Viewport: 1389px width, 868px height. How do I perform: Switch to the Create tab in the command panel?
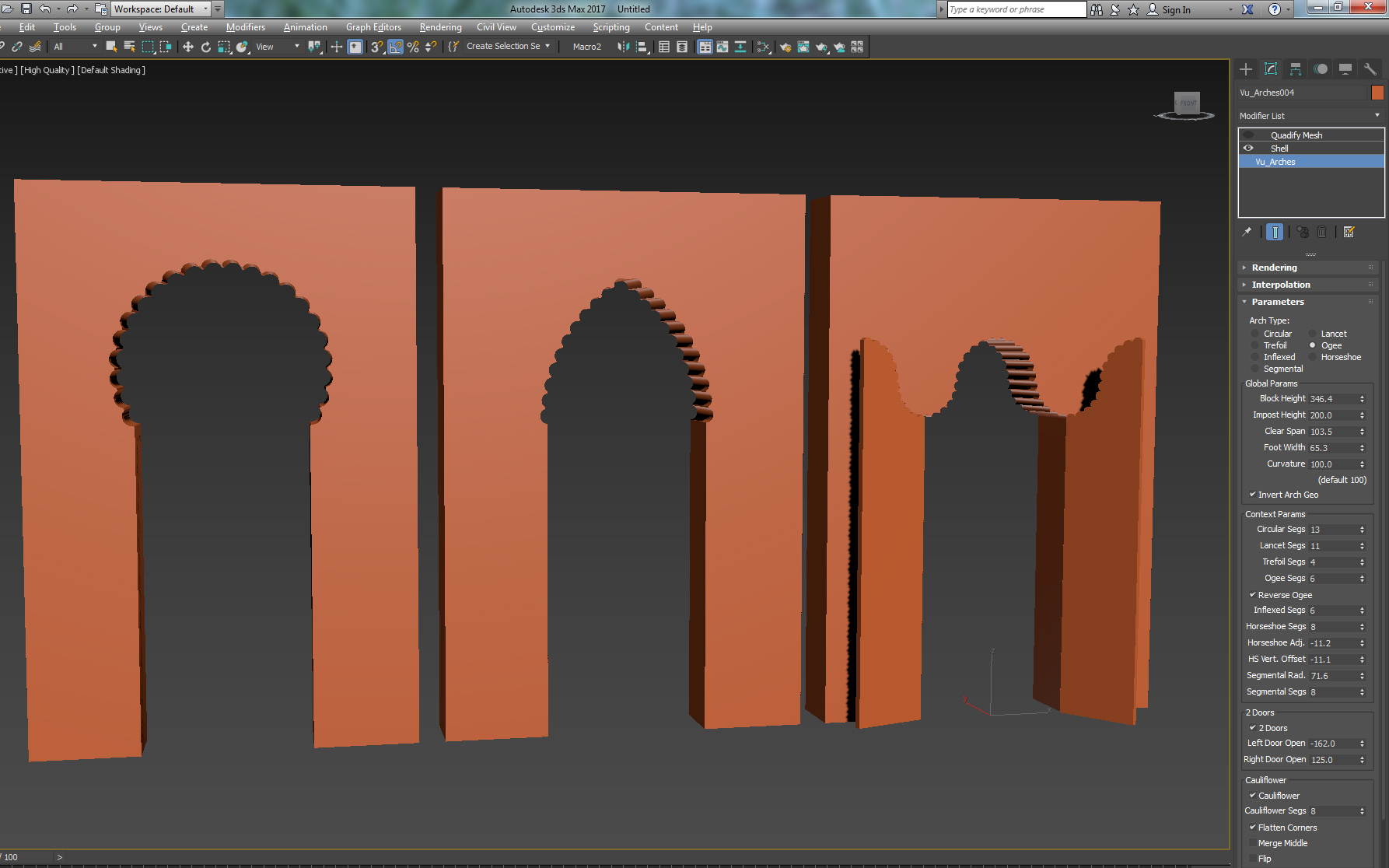point(1245,68)
